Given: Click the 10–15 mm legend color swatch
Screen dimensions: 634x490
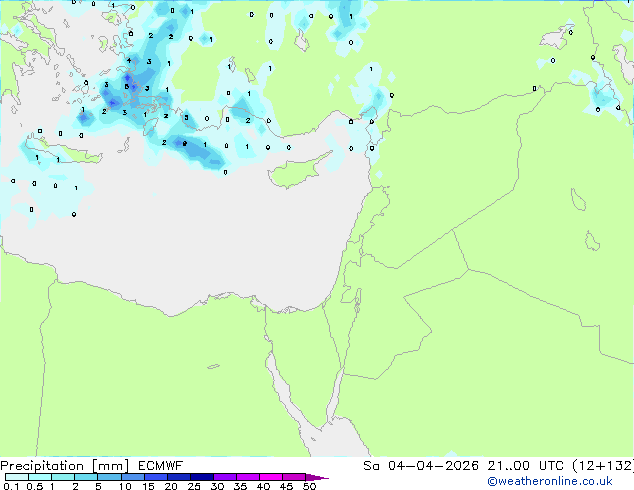Looking at the screenshot, I should point(133,477).
